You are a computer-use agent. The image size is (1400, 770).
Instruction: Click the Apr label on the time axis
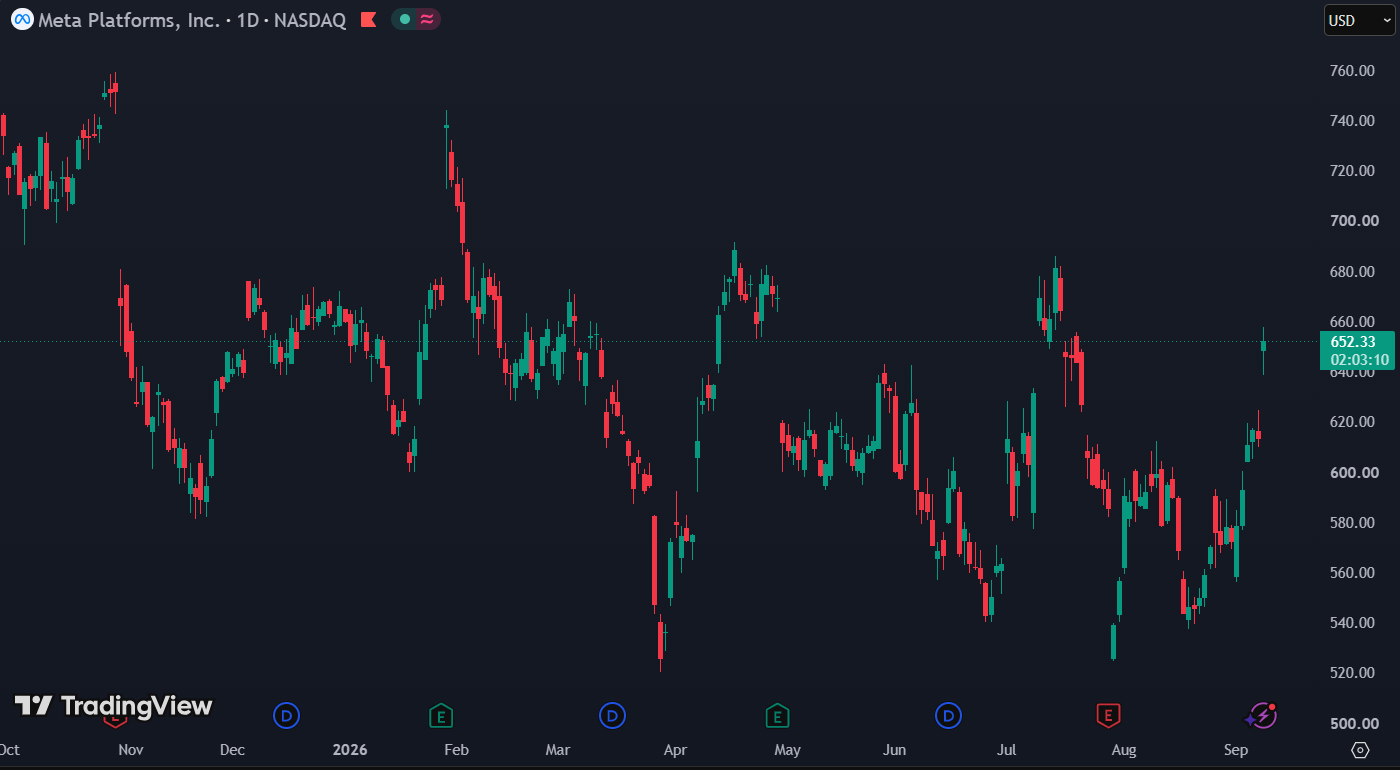click(675, 750)
